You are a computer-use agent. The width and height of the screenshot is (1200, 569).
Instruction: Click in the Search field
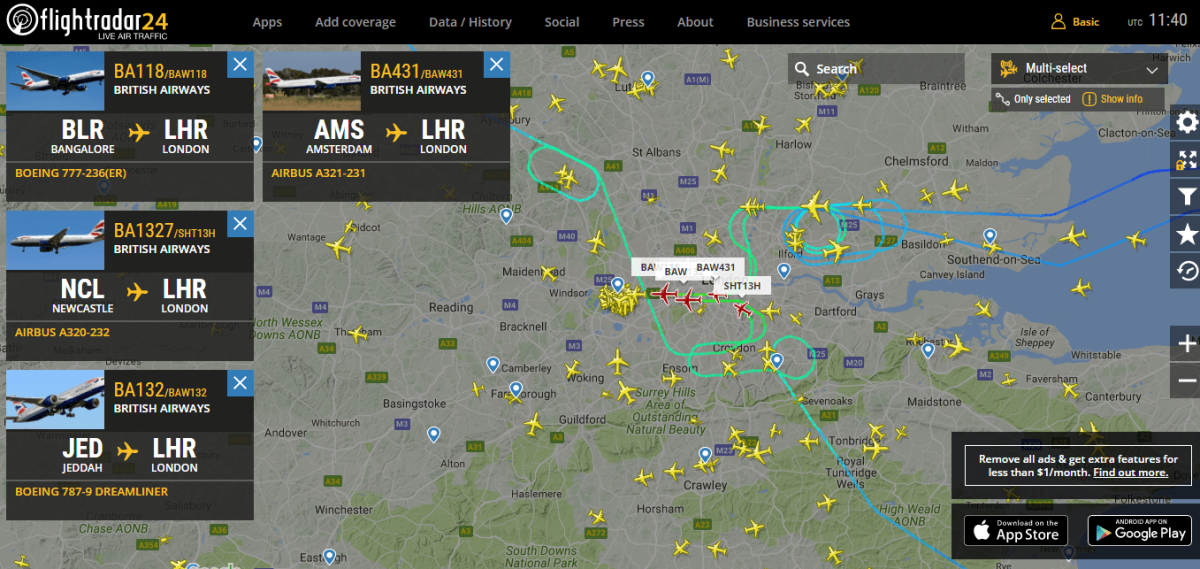[876, 69]
